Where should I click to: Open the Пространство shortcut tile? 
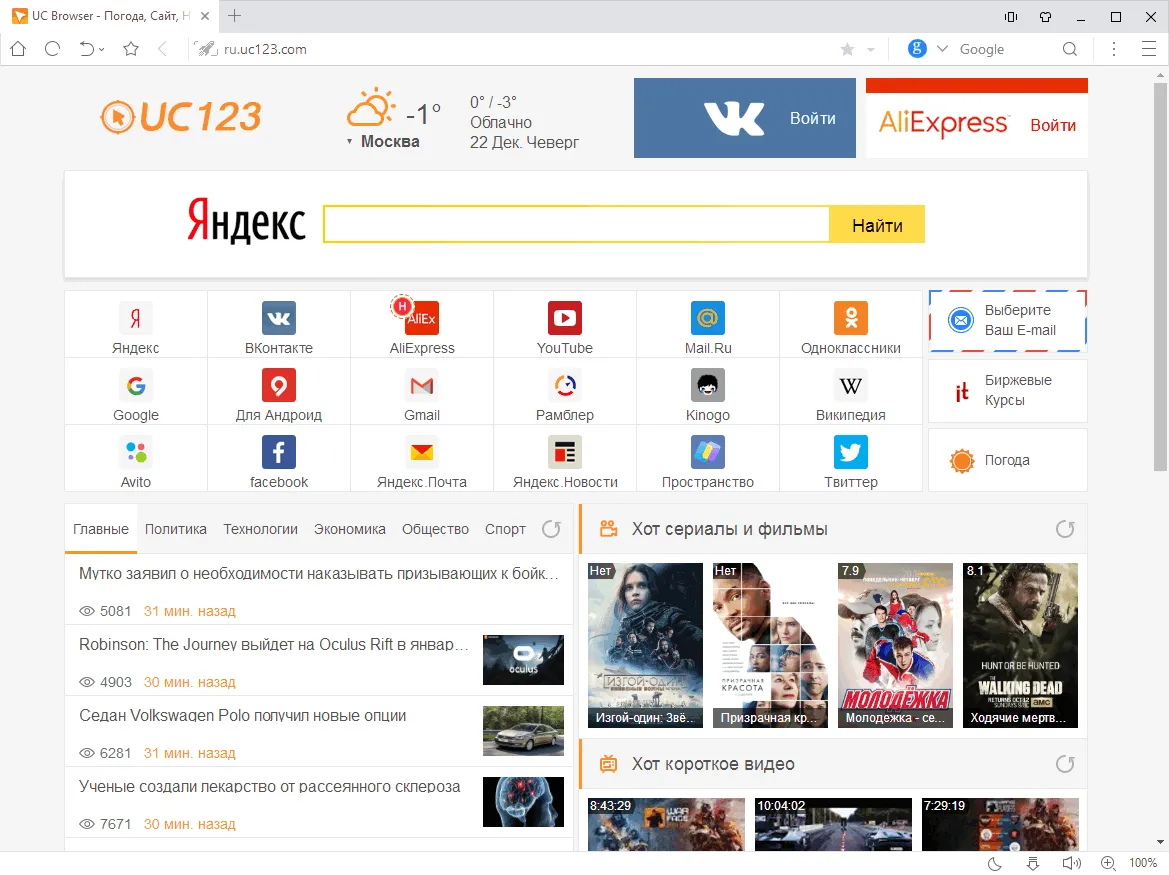pos(708,460)
